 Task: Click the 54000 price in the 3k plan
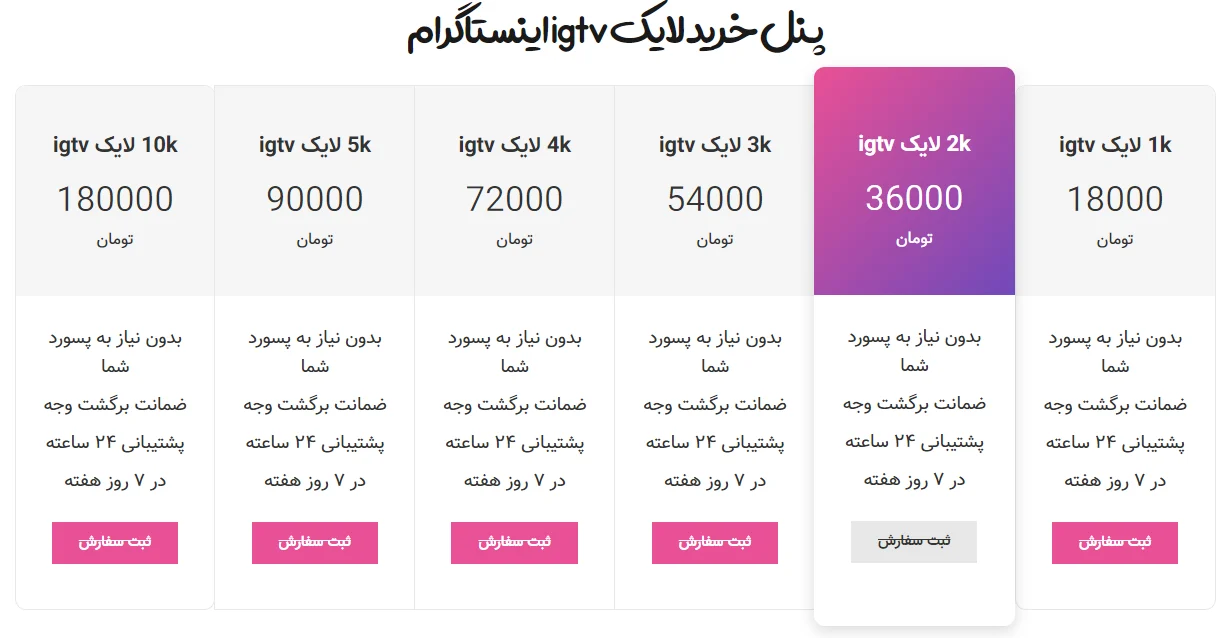pos(715,199)
